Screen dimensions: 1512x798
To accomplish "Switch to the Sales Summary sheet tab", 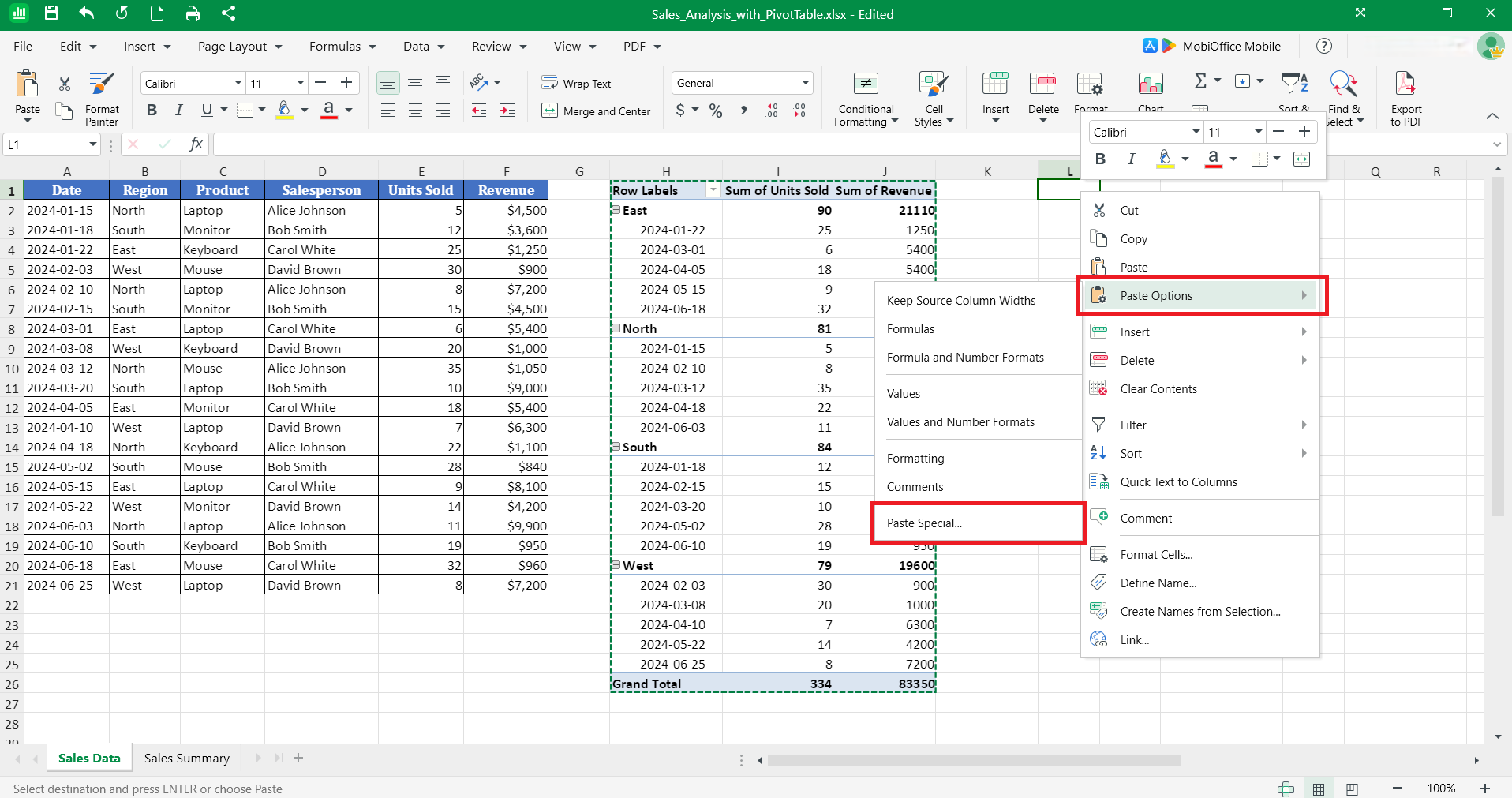I will (186, 758).
